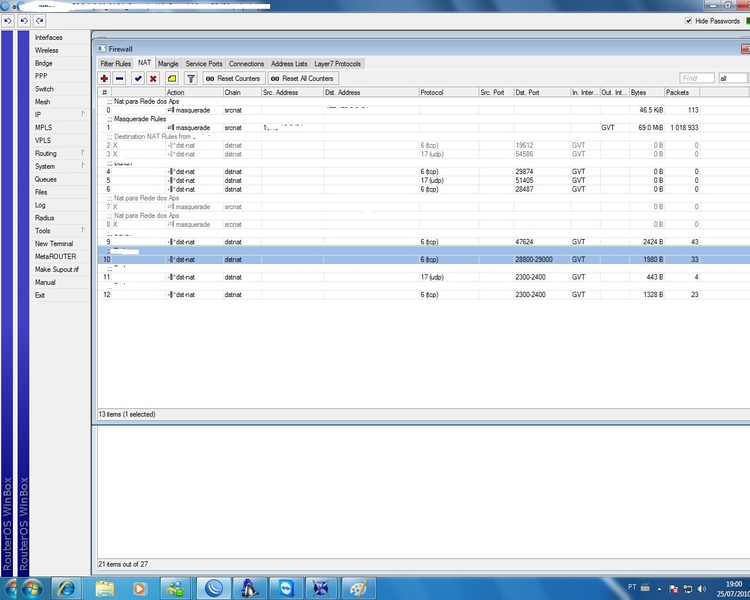This screenshot has height=600, width=750.
Task: Expand the System submenu
Action: (59, 166)
